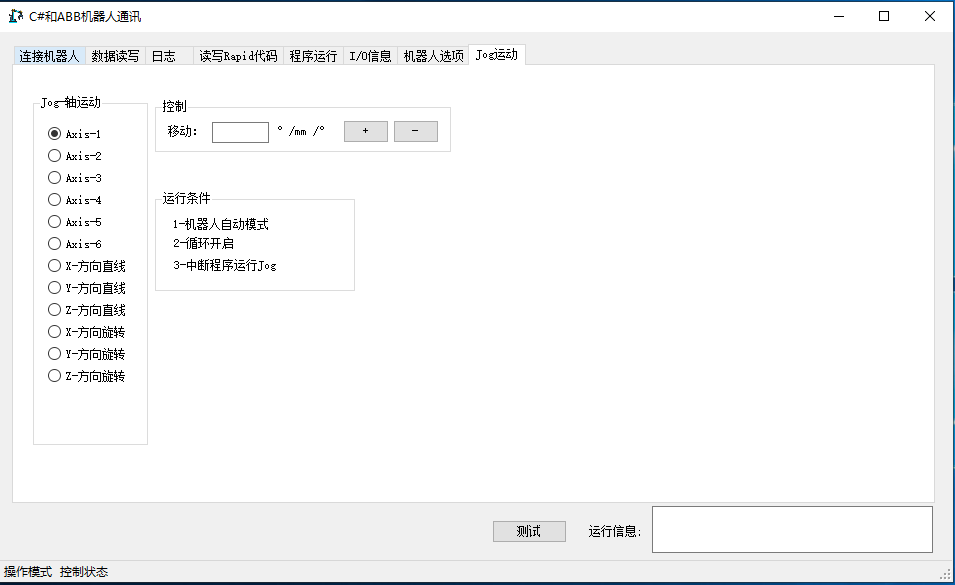This screenshot has width=955, height=585.
Task: Click the robot icon in the title bar
Action: click(14, 15)
